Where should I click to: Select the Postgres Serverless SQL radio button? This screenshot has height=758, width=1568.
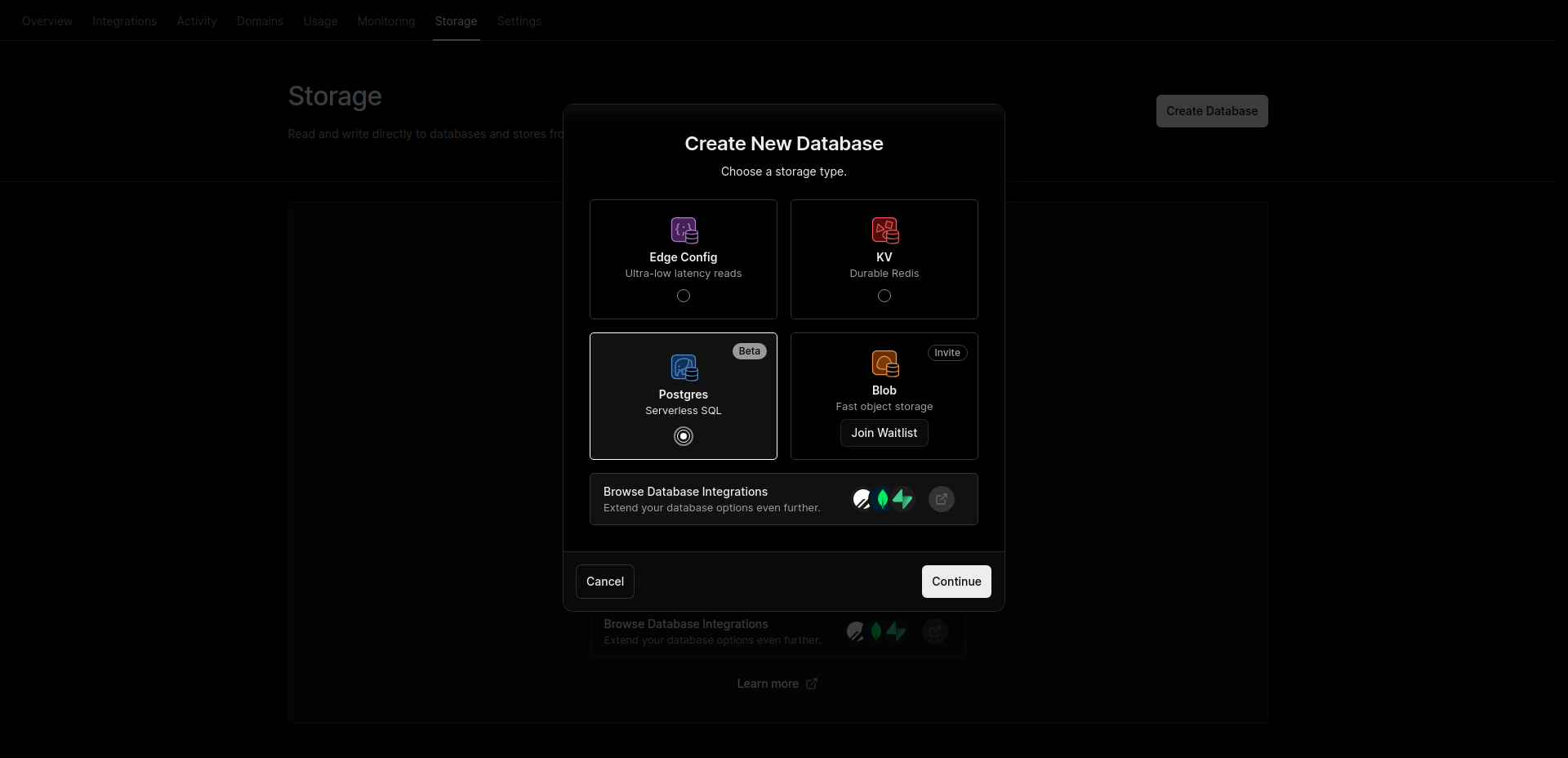tap(684, 436)
